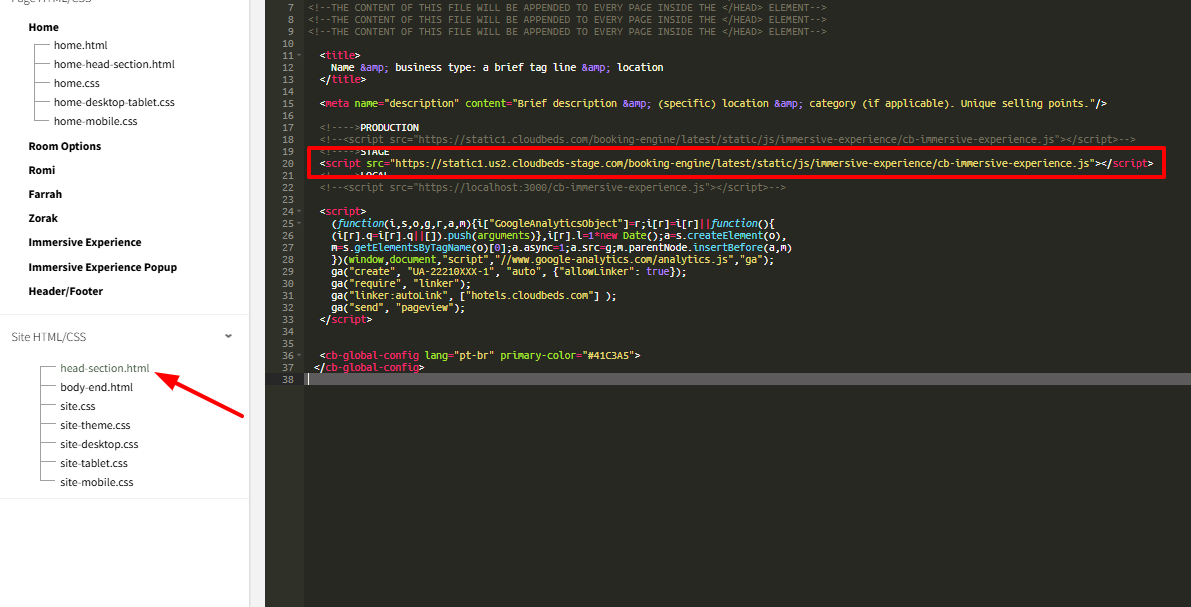This screenshot has width=1191, height=607.
Task: Select the Header/Footer page entry
Action: point(65,291)
